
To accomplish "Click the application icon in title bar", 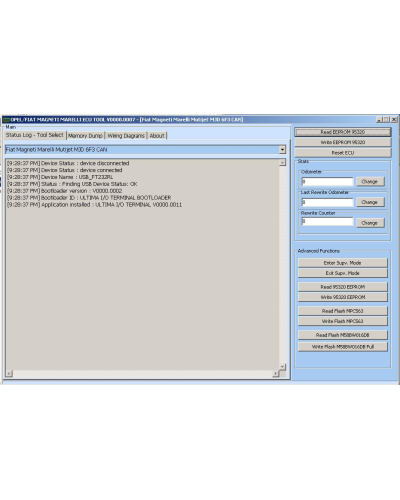I will coord(6,120).
